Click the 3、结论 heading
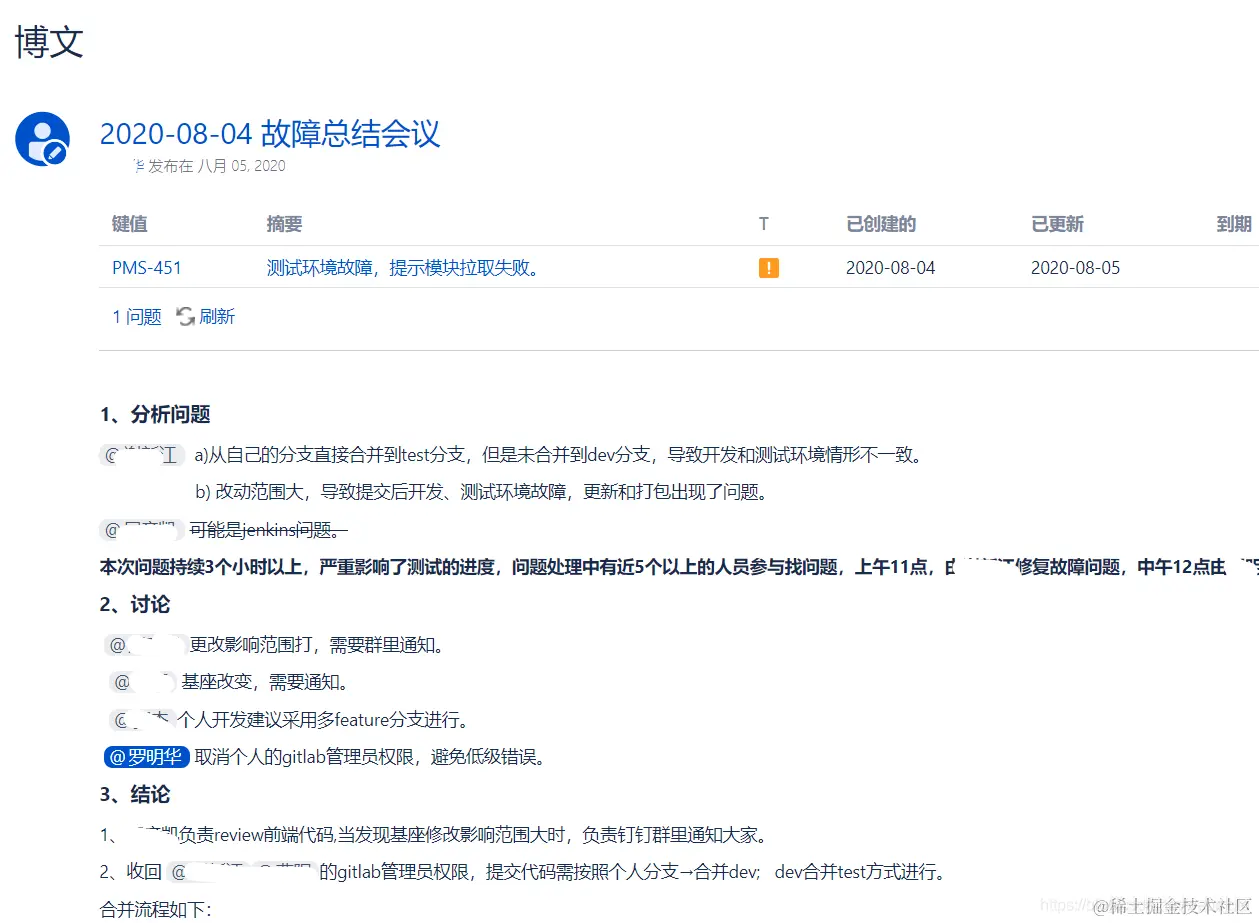 point(135,795)
